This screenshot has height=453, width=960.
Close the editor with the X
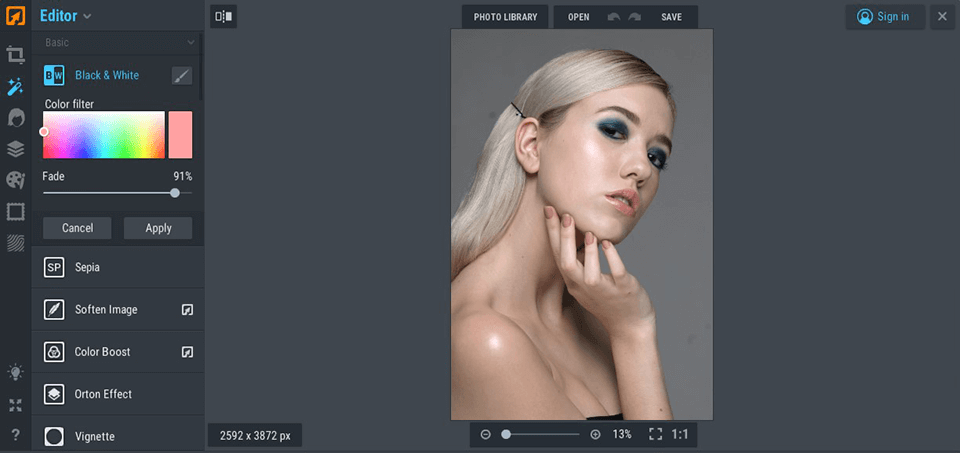tap(942, 17)
